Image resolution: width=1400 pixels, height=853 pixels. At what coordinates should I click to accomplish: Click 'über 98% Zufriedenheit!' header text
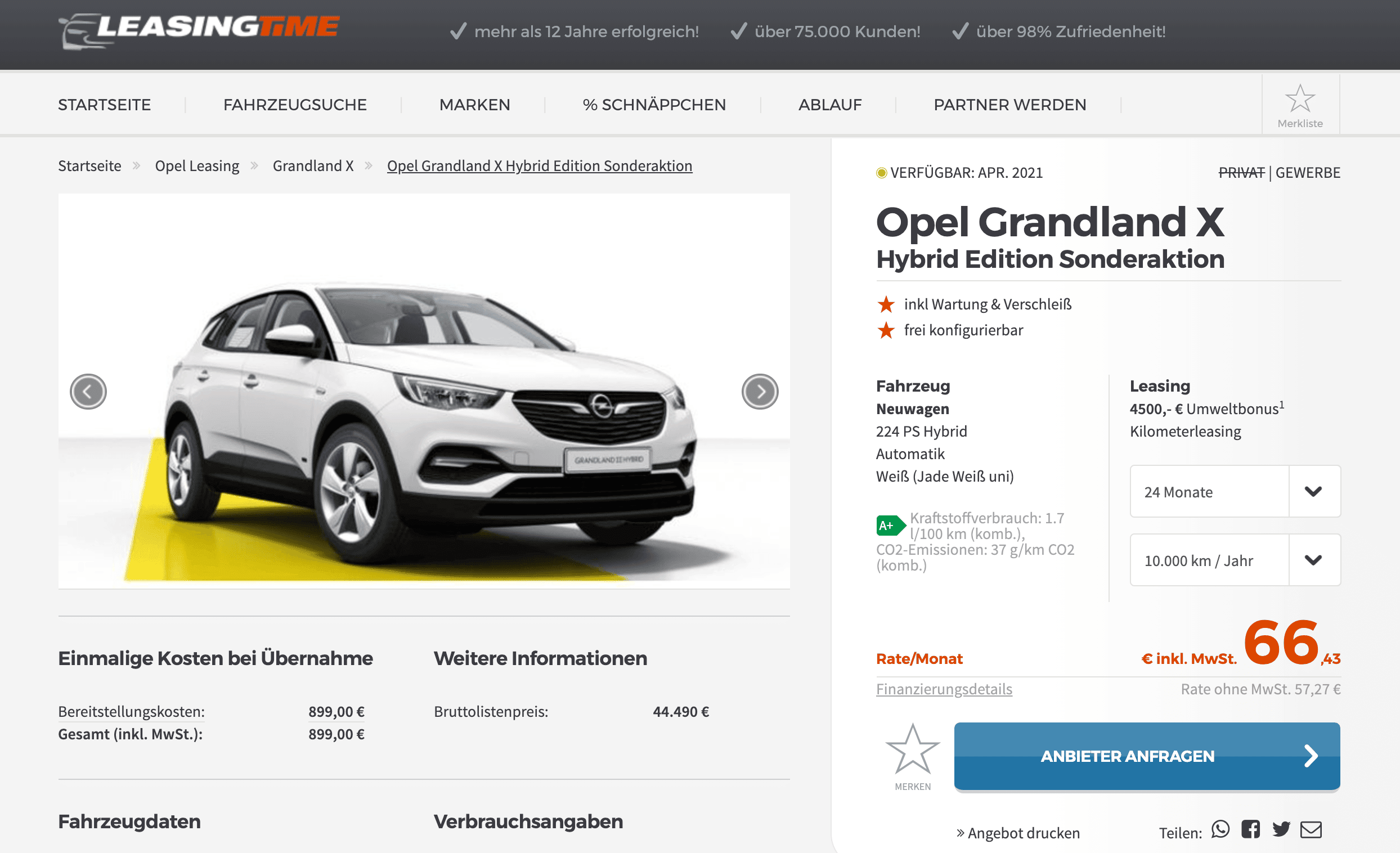1070,32
